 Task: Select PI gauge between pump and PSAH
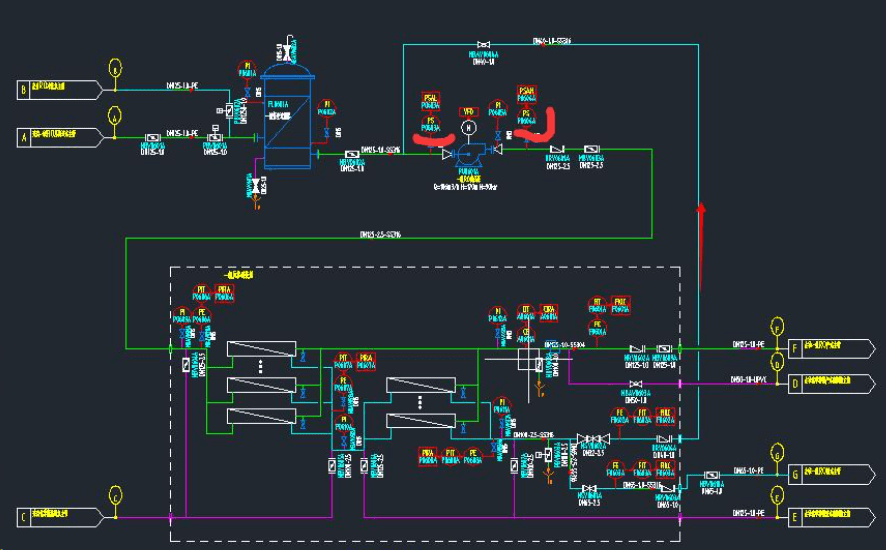point(498,109)
